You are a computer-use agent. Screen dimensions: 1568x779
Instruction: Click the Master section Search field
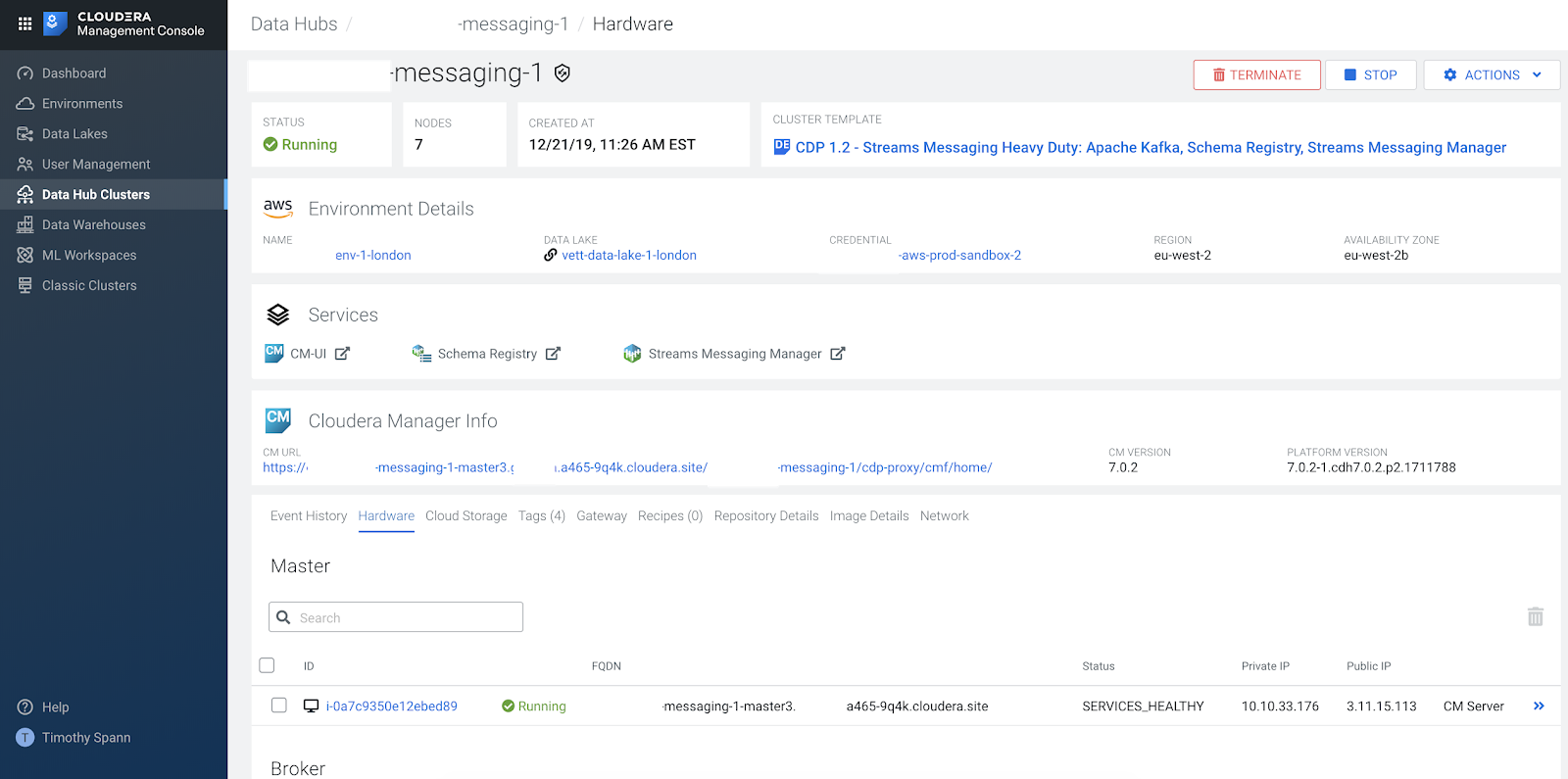point(396,617)
